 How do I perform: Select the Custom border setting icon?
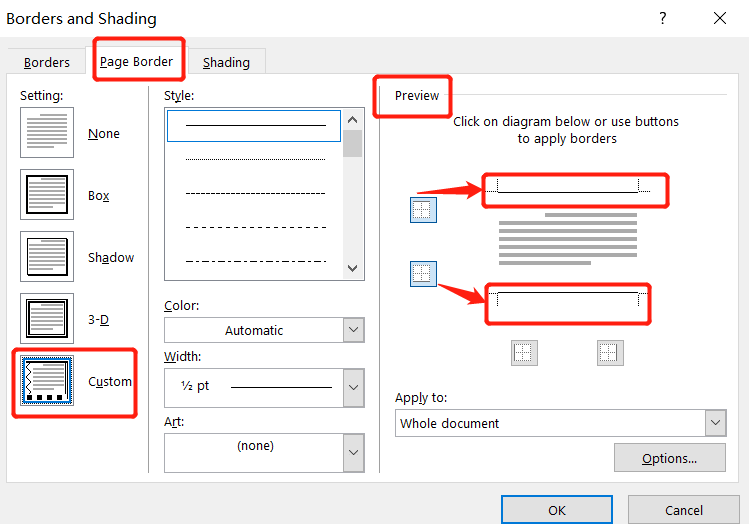(x=47, y=381)
